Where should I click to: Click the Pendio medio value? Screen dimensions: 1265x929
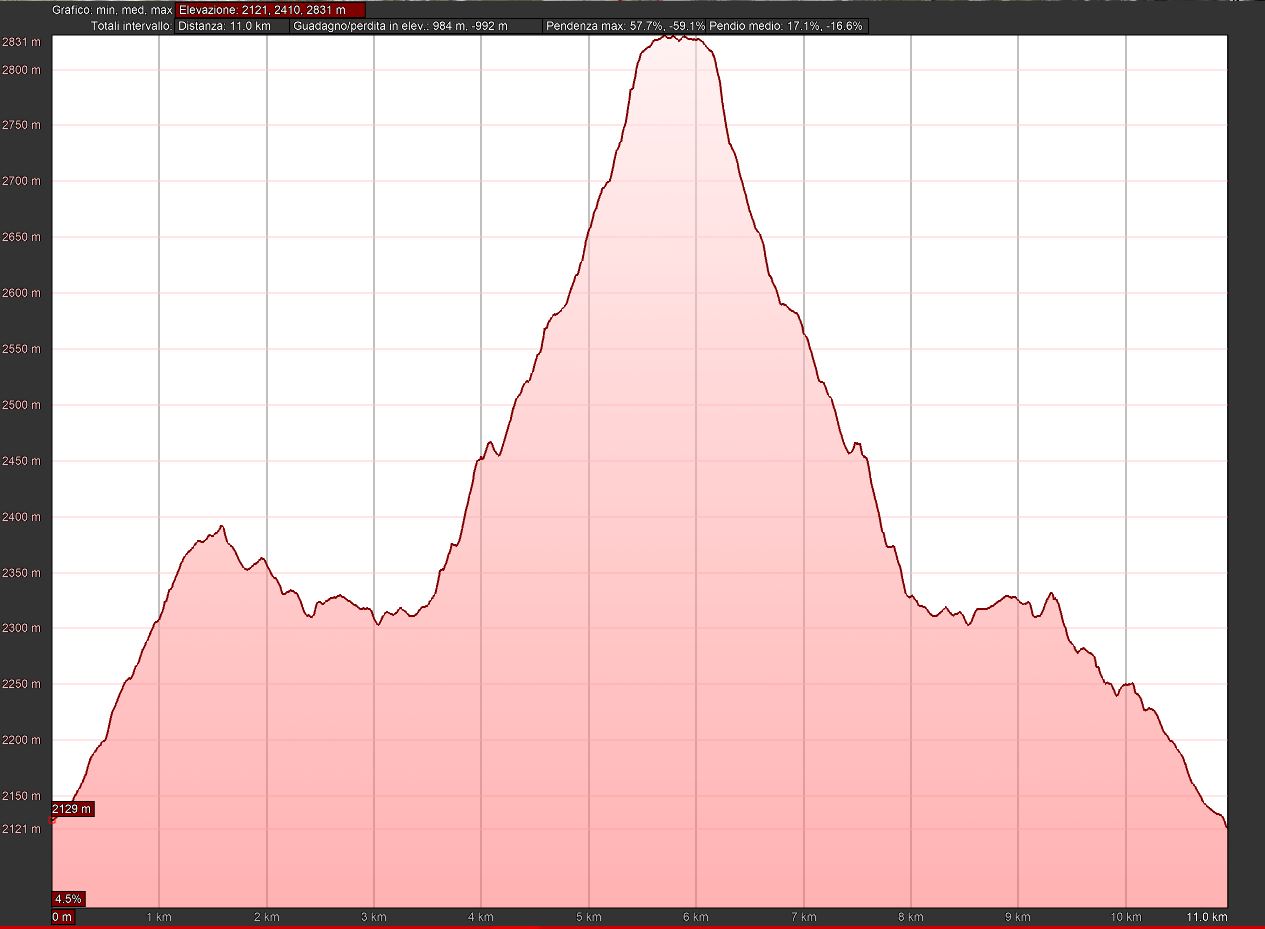(x=787, y=27)
